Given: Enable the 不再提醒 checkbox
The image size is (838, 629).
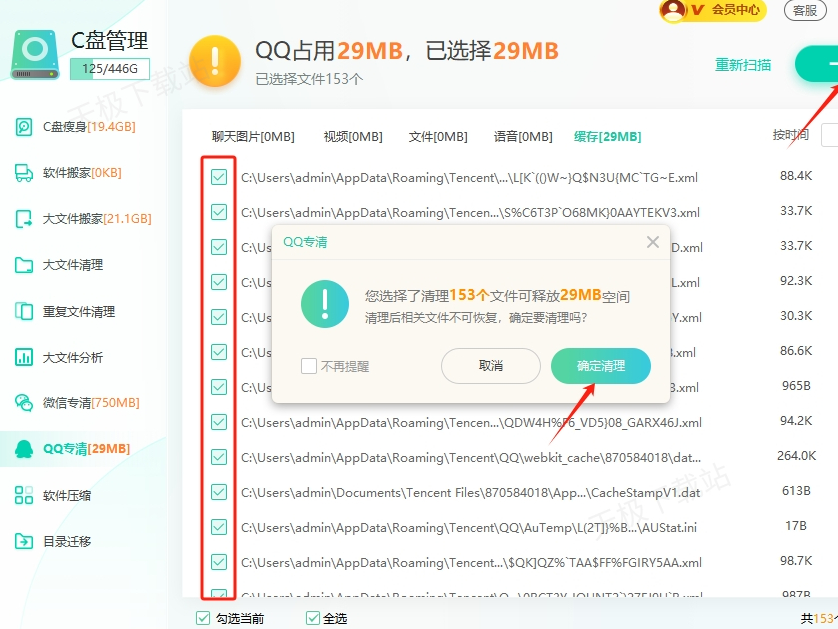Looking at the screenshot, I should (309, 366).
